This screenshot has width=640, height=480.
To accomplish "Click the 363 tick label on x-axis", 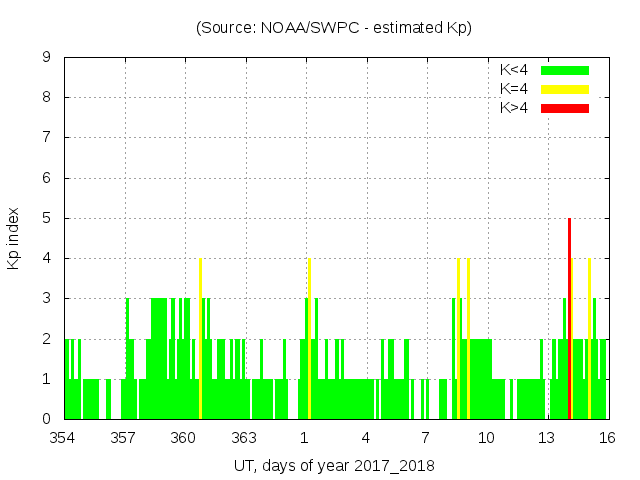I will tap(244, 438).
